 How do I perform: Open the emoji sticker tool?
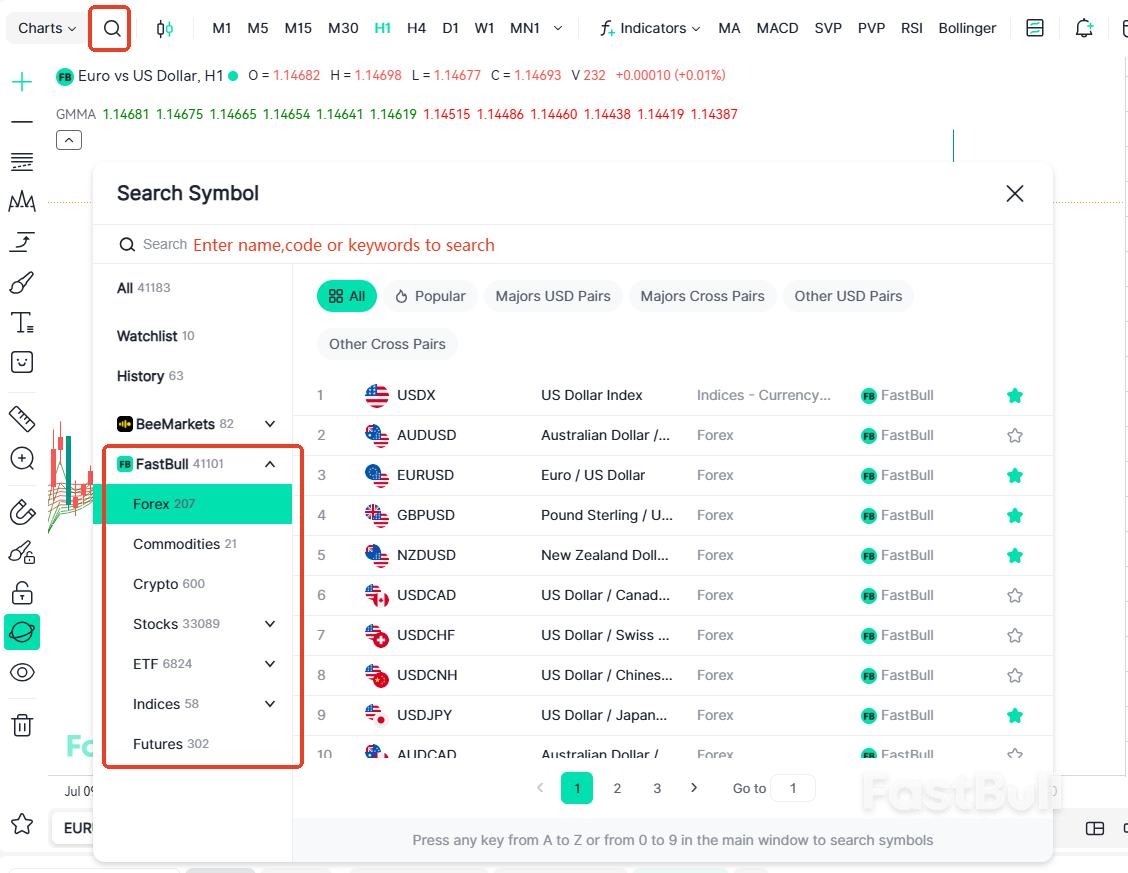[22, 362]
